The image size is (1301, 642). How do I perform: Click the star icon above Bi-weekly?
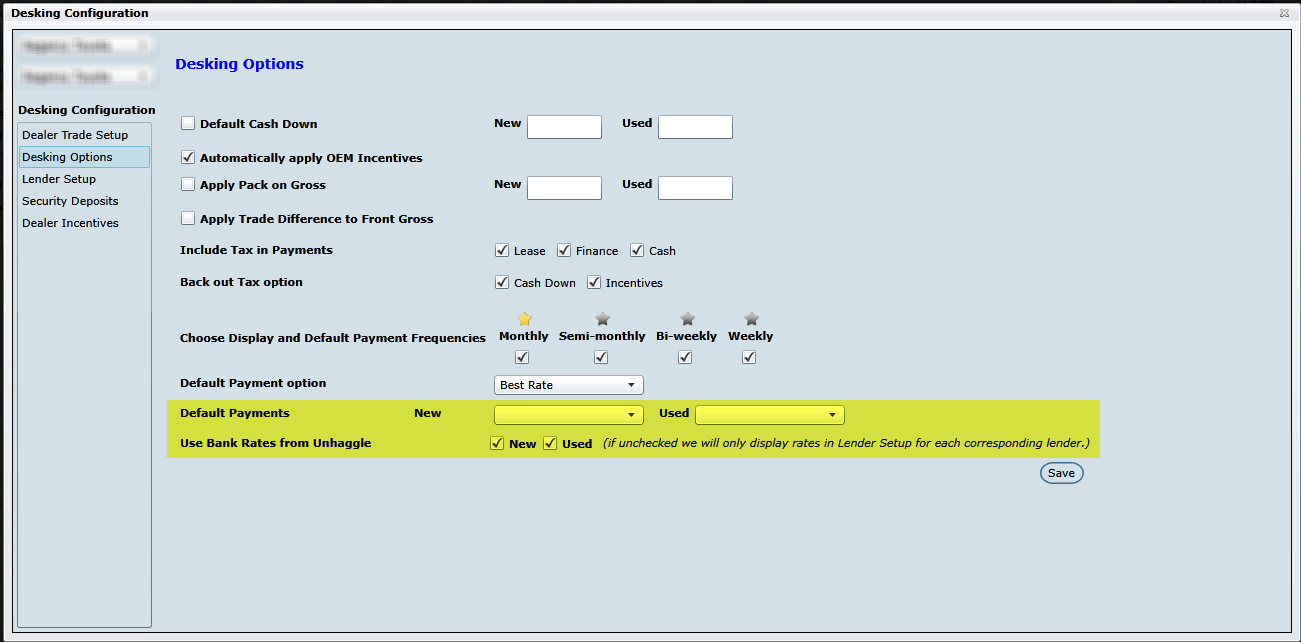pyautogui.click(x=687, y=320)
